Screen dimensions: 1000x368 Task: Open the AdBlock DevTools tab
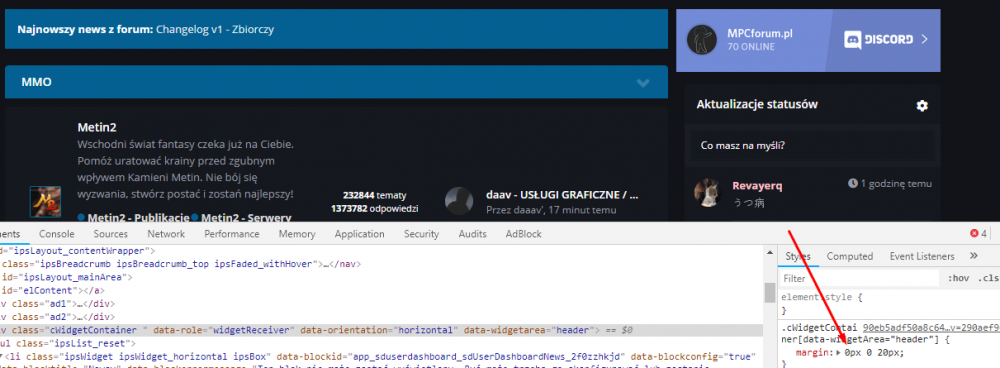pos(524,234)
